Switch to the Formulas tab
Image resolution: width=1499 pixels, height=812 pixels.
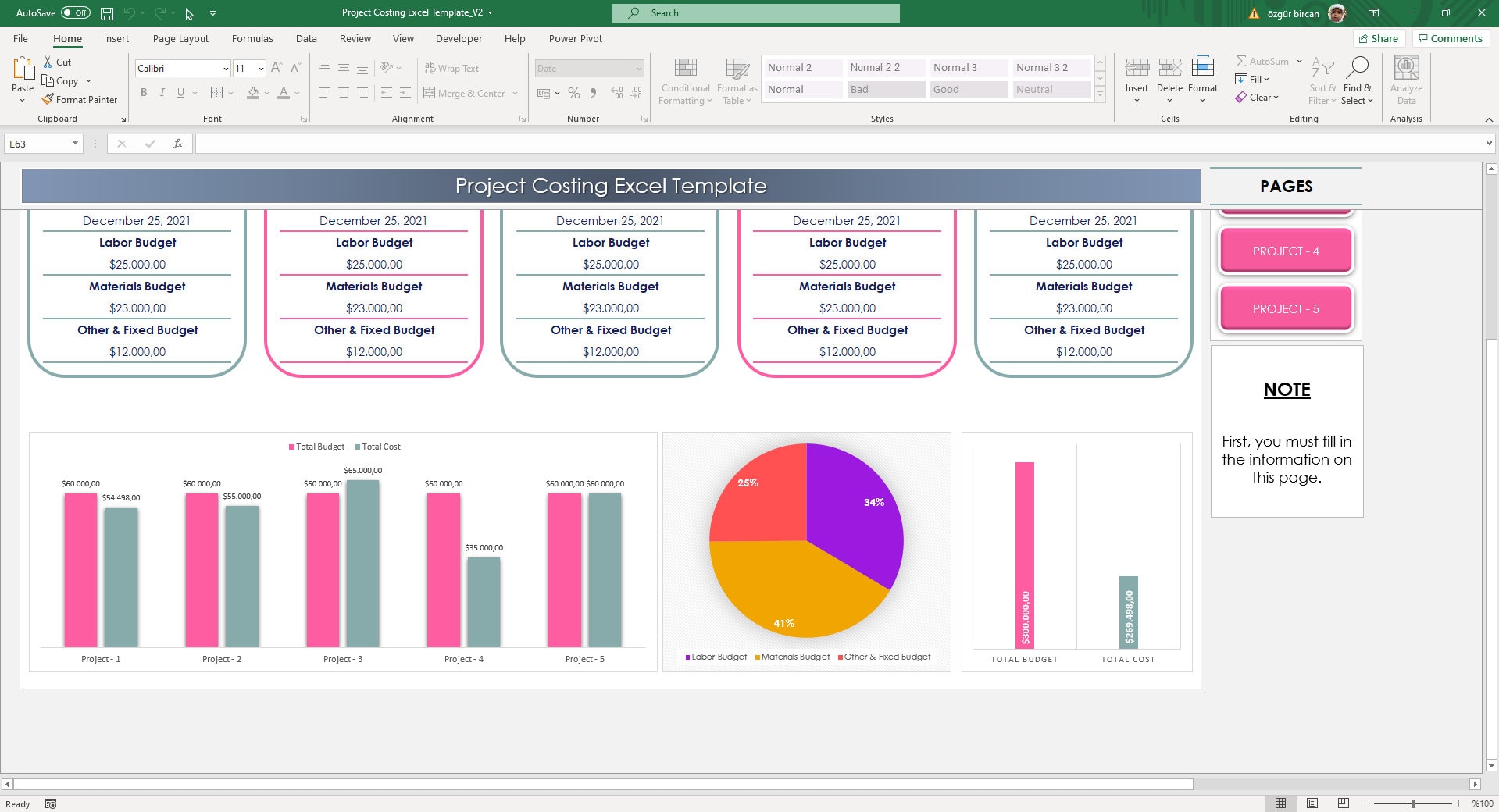(252, 38)
